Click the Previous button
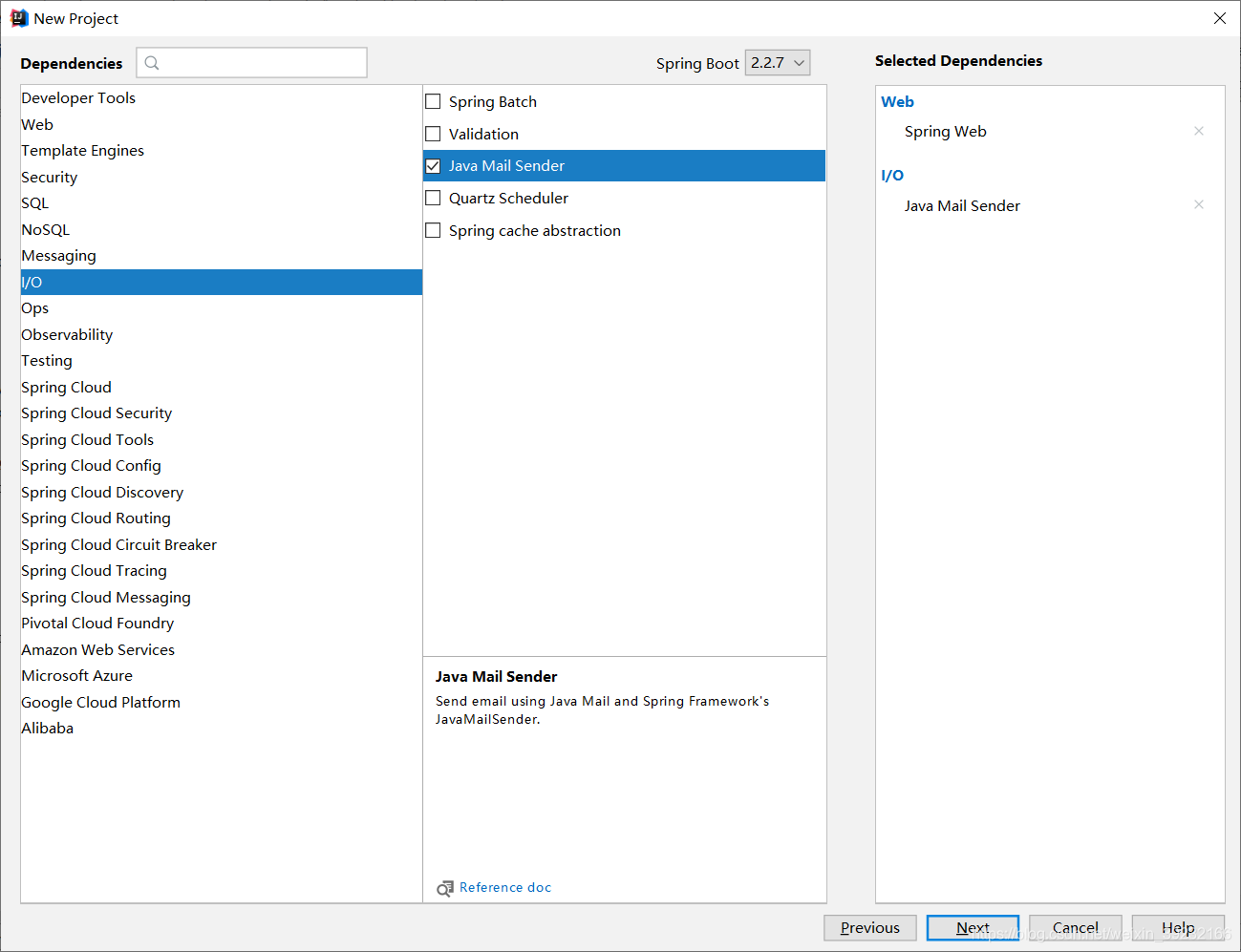 tap(870, 928)
